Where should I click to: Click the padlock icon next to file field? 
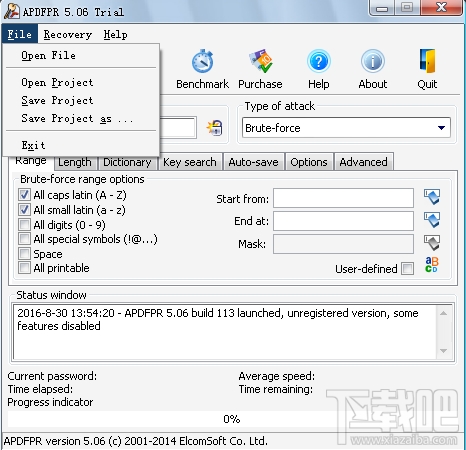pos(214,128)
